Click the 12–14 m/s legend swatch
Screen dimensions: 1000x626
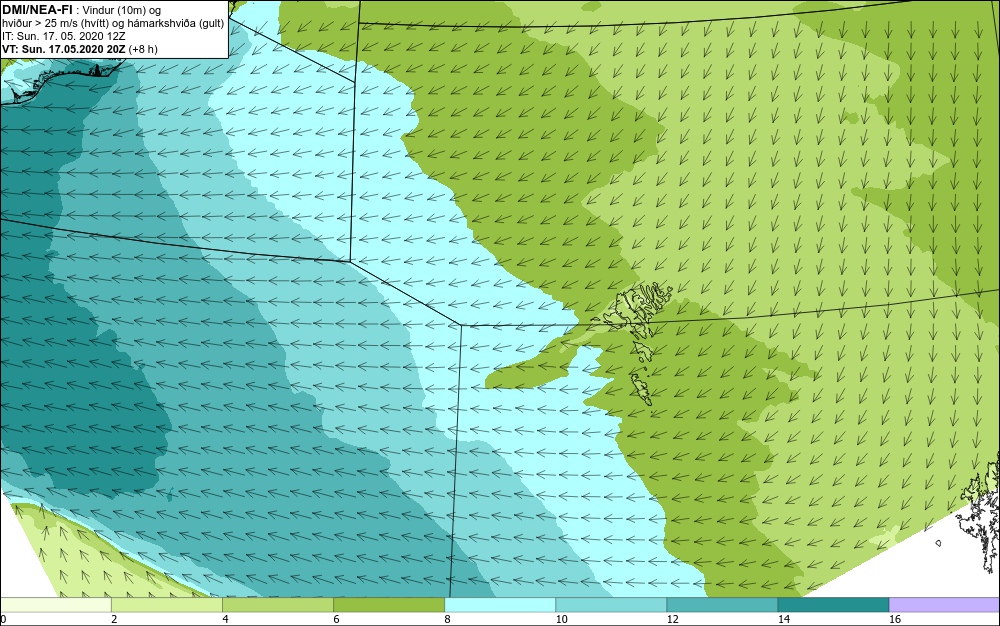(x=721, y=604)
